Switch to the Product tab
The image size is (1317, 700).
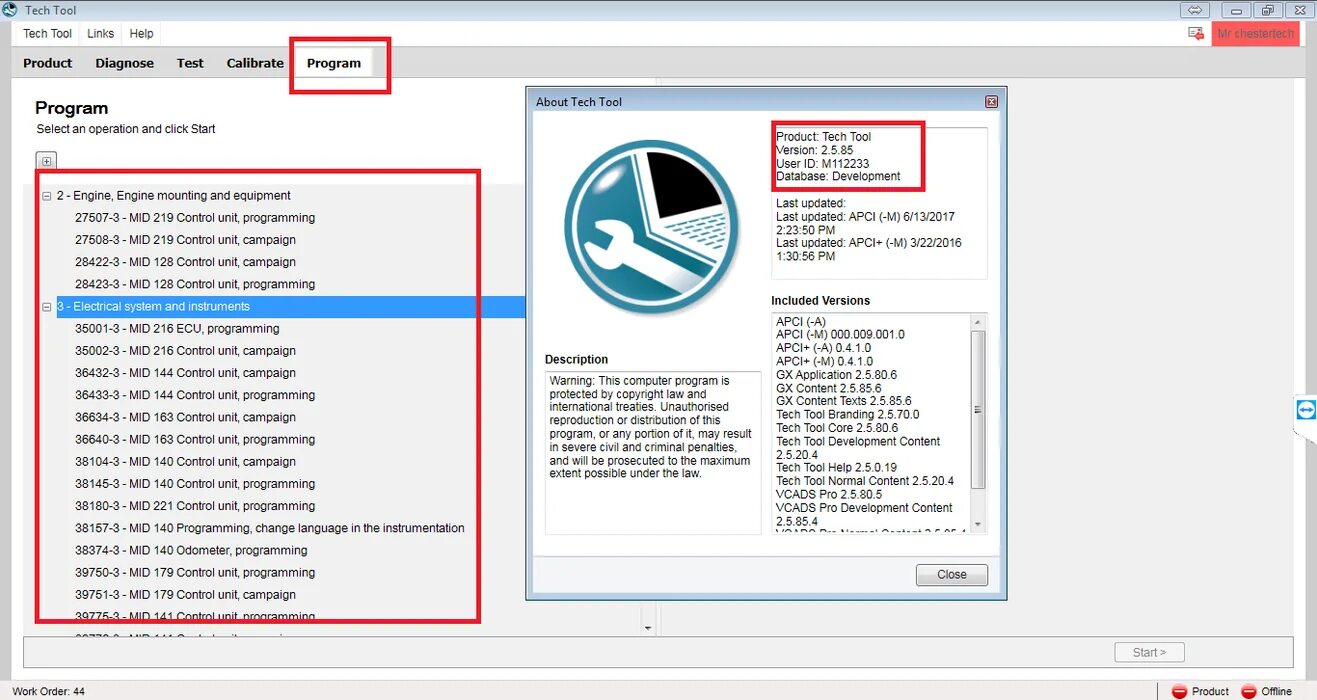[x=48, y=63]
